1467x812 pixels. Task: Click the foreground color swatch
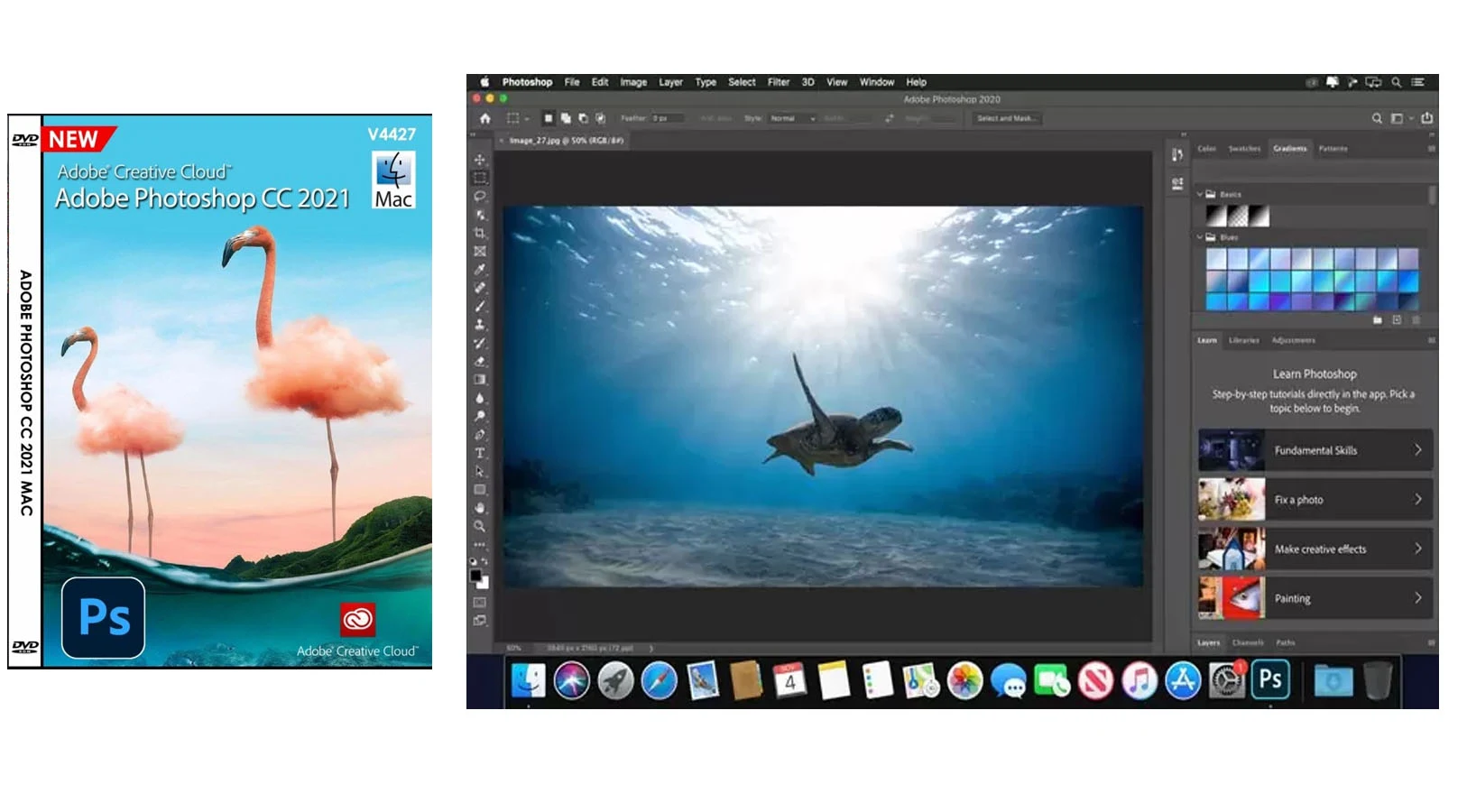pyautogui.click(x=475, y=576)
